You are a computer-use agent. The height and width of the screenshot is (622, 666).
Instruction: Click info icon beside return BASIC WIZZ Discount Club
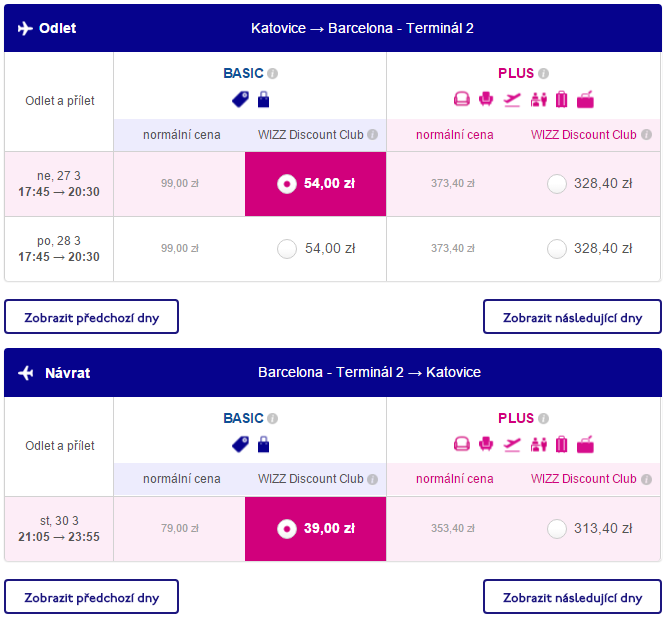tap(373, 479)
